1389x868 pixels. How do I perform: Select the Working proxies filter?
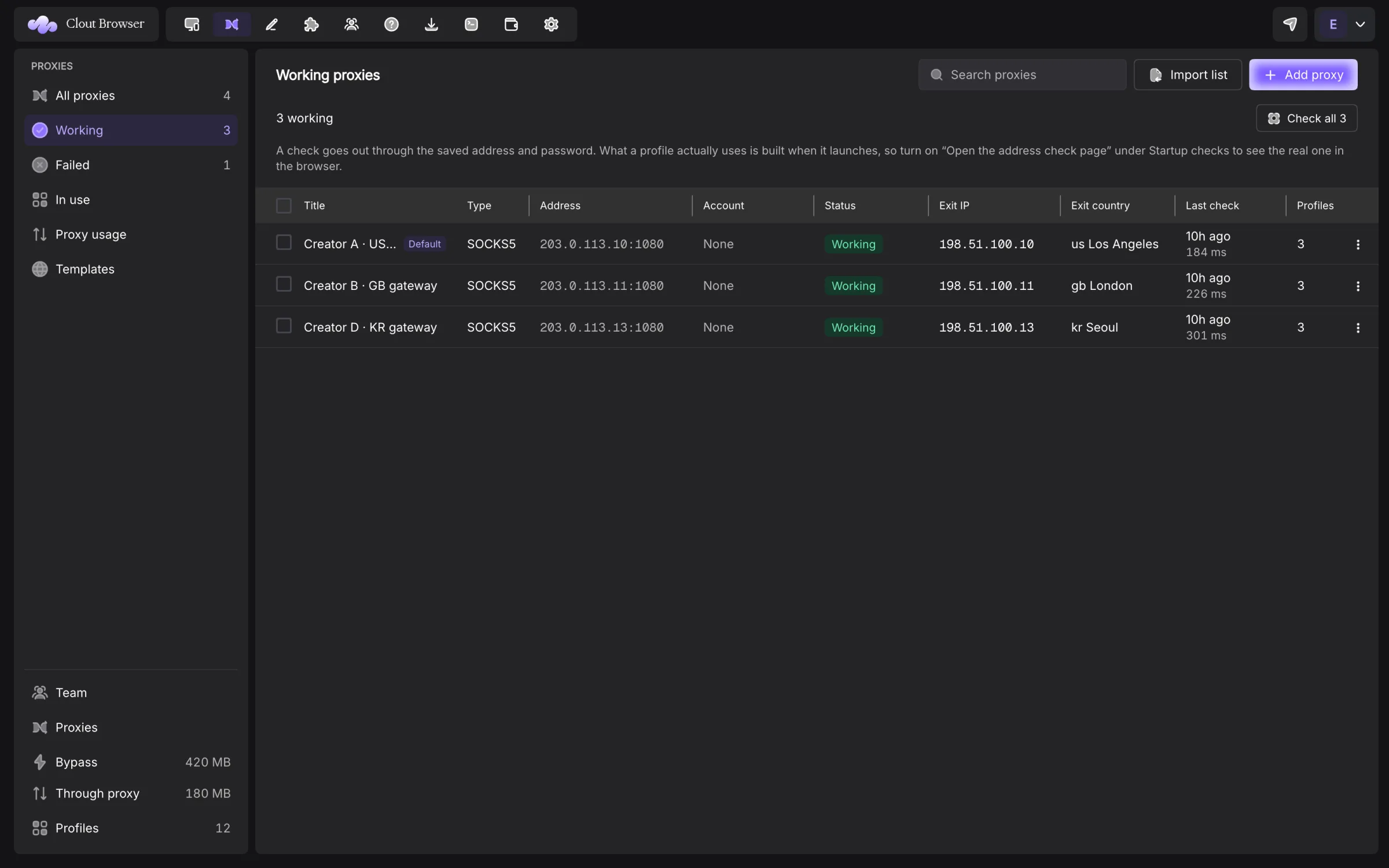(x=131, y=130)
